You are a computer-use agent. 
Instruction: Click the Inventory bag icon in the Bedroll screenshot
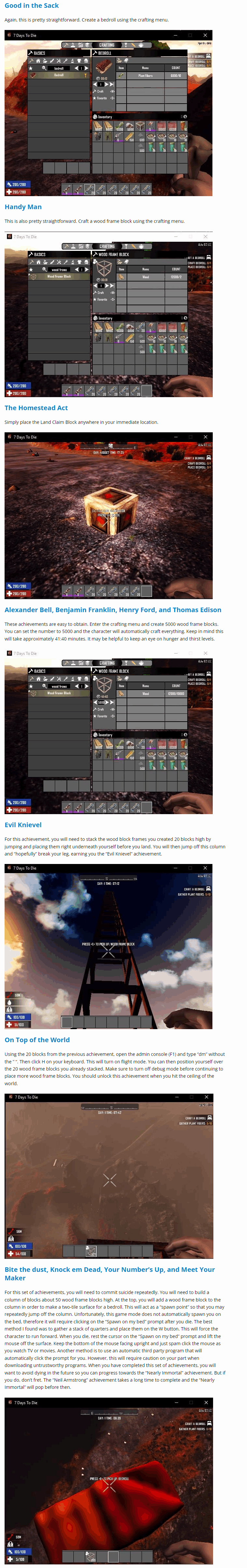pyautogui.click(x=95, y=117)
